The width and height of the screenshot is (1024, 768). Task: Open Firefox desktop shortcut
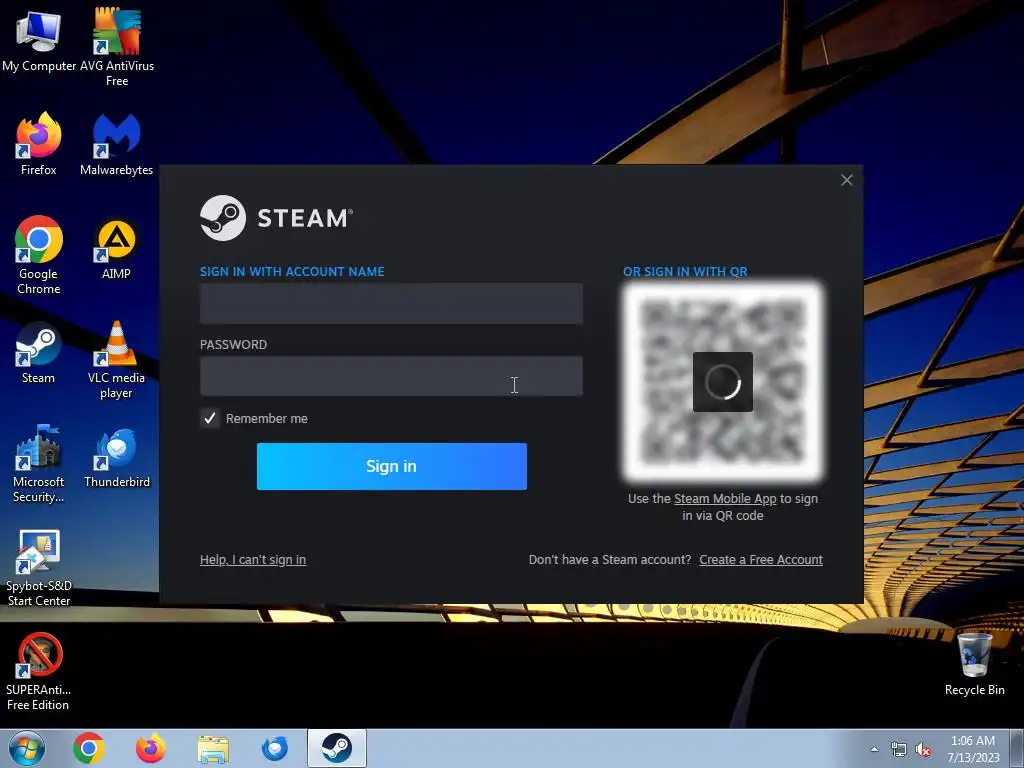point(39,144)
